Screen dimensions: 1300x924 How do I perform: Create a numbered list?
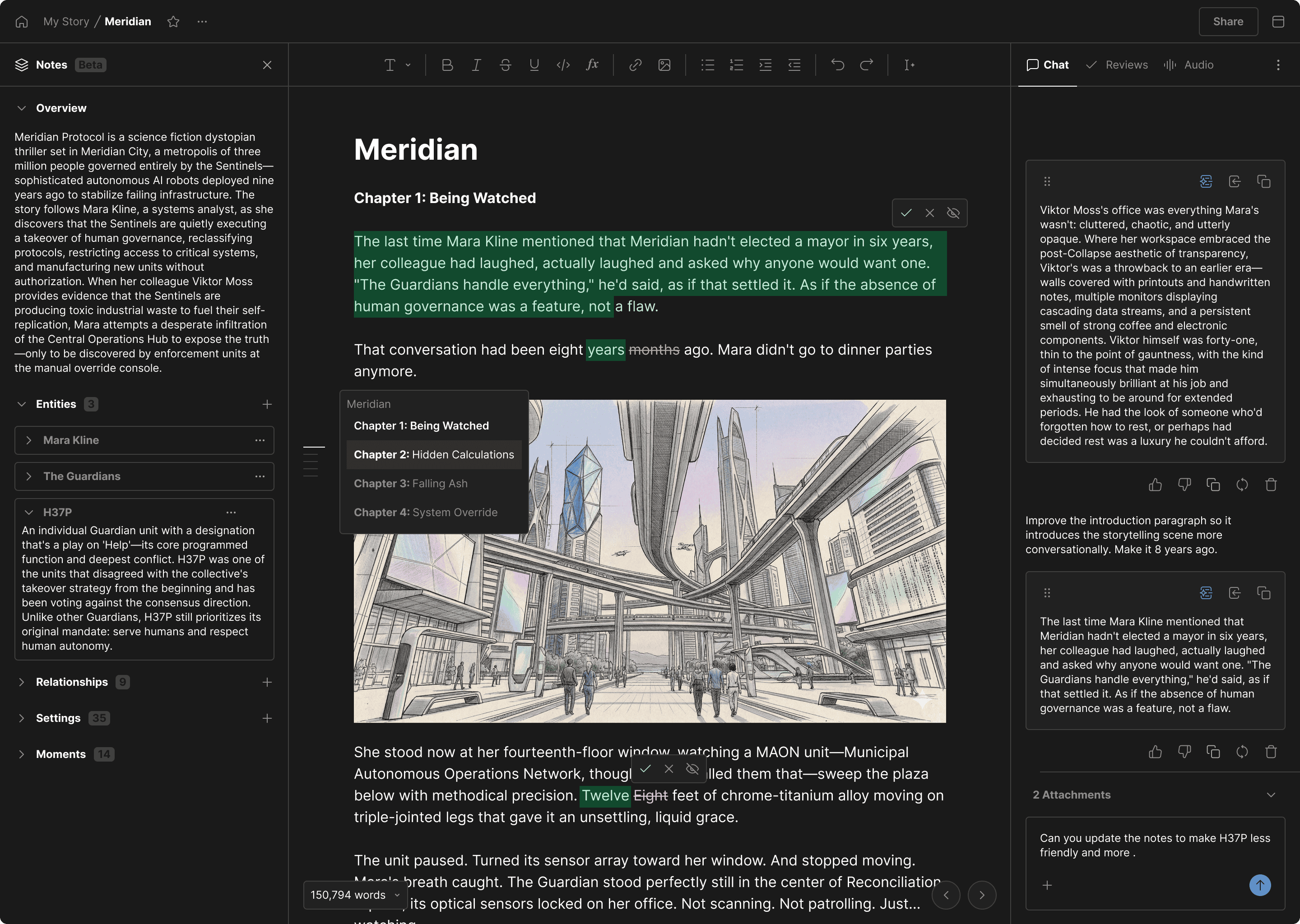737,65
